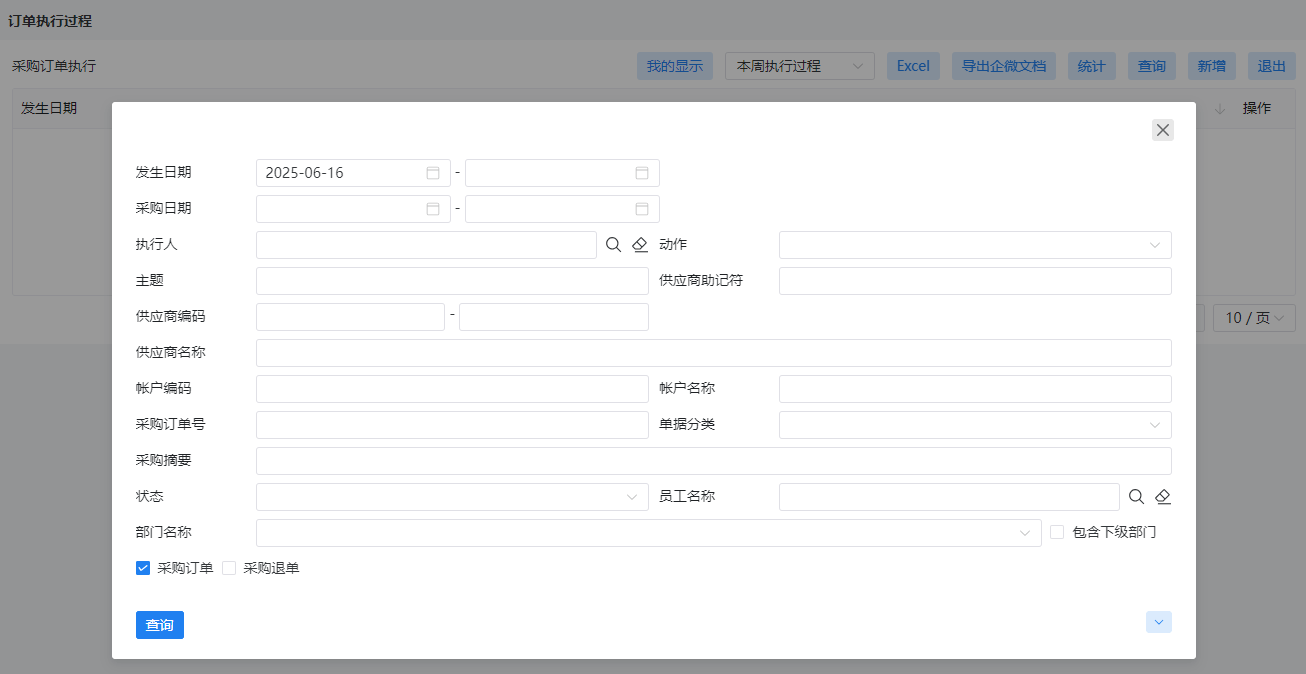The height and width of the screenshot is (674, 1306).
Task: Toggle the 采购订单 checkbox
Action: tap(143, 568)
